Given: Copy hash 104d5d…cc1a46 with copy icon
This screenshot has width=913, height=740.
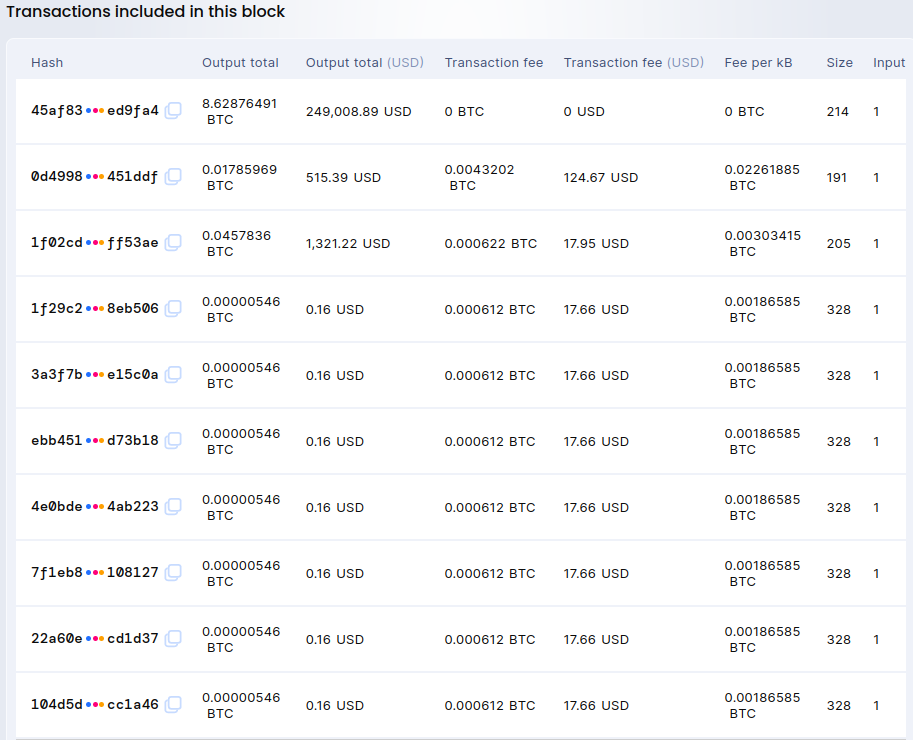Looking at the screenshot, I should (173, 704).
